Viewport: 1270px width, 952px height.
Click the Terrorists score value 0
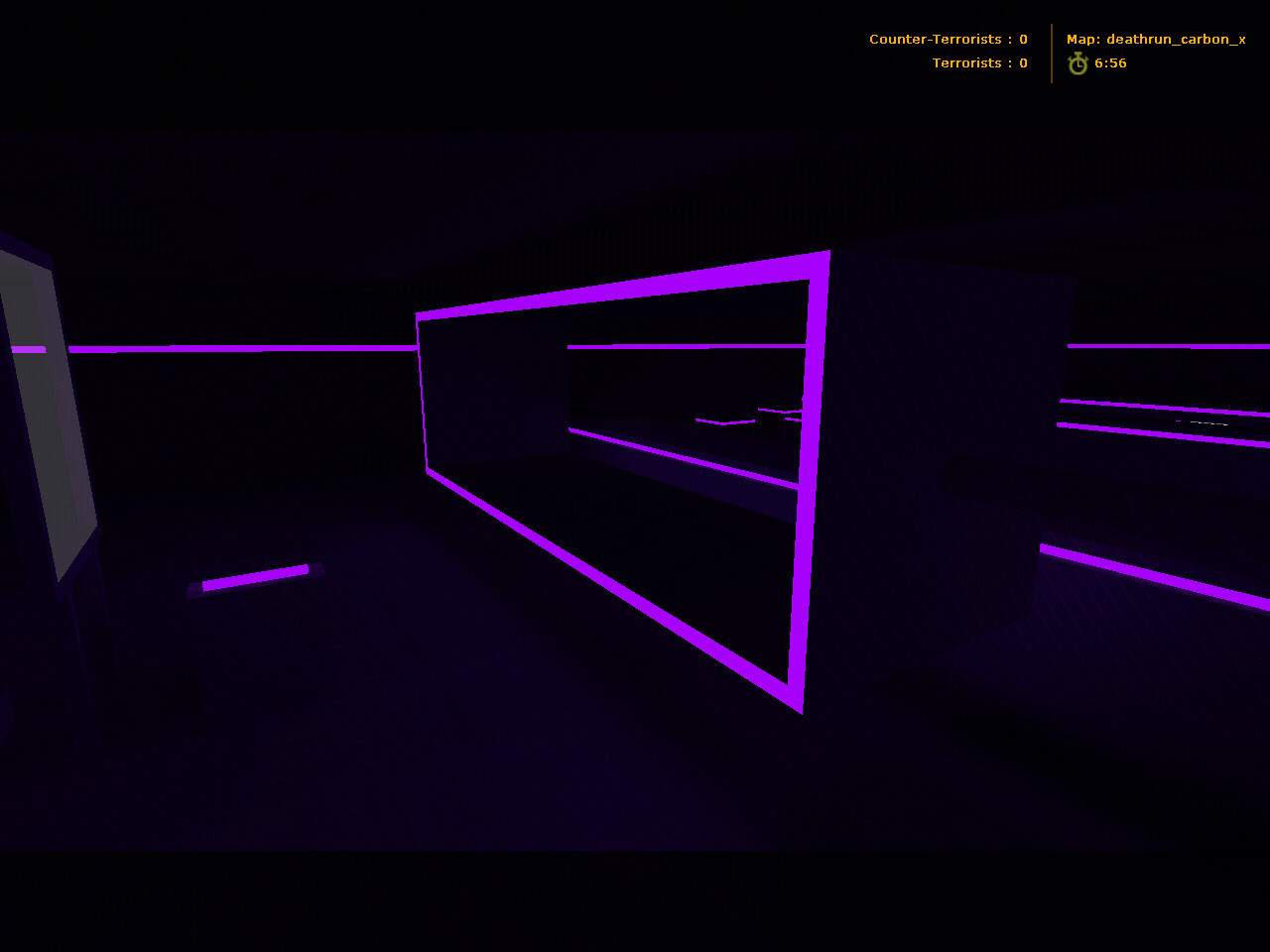point(1023,63)
